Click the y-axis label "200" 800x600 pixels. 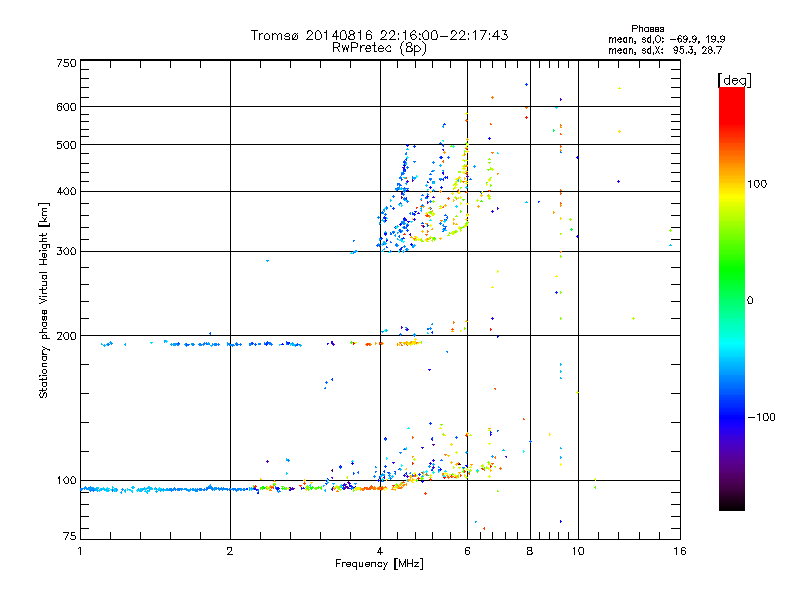[x=66, y=336]
